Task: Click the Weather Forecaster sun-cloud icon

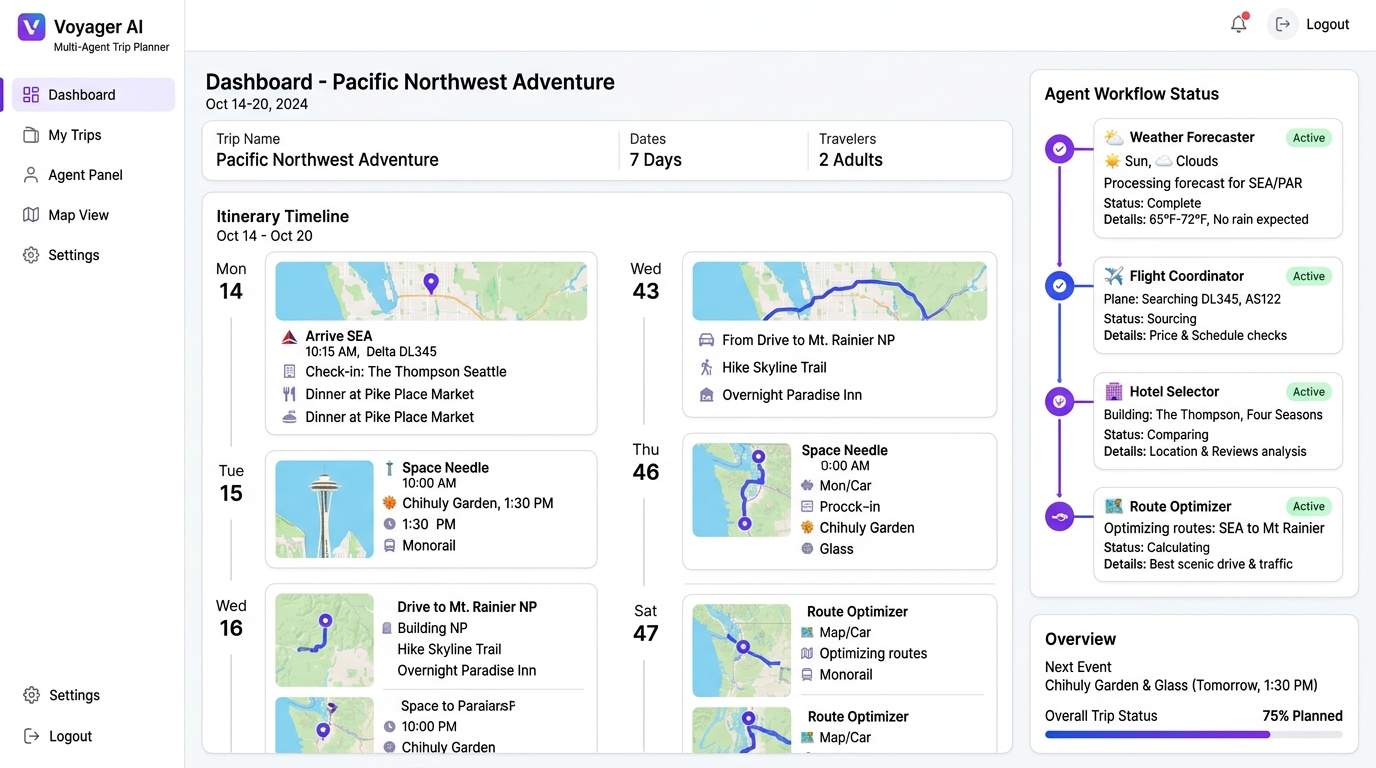Action: tap(1114, 137)
